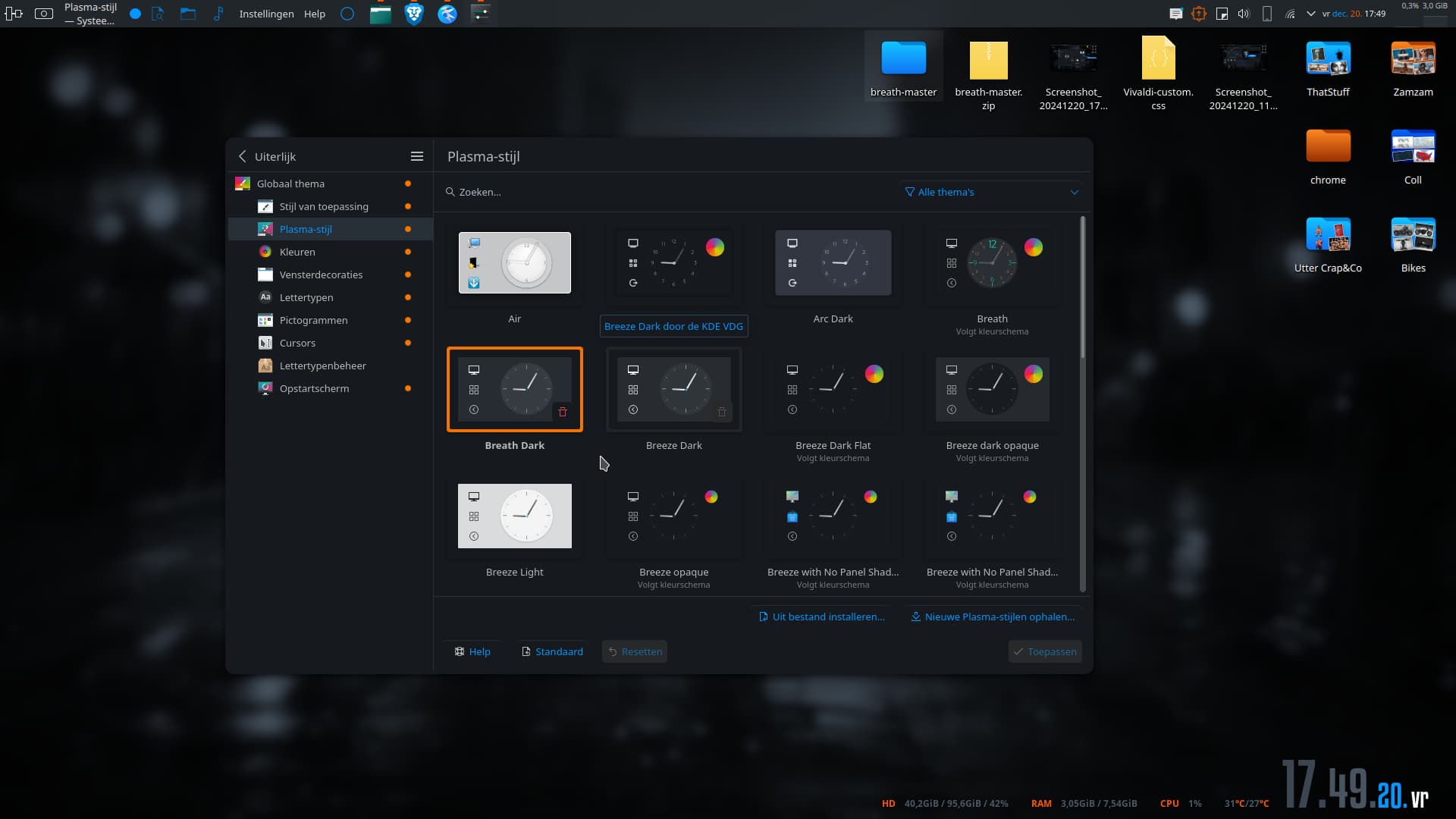Click the trash icon on Breath Dark
This screenshot has width=1456, height=819.
click(563, 412)
